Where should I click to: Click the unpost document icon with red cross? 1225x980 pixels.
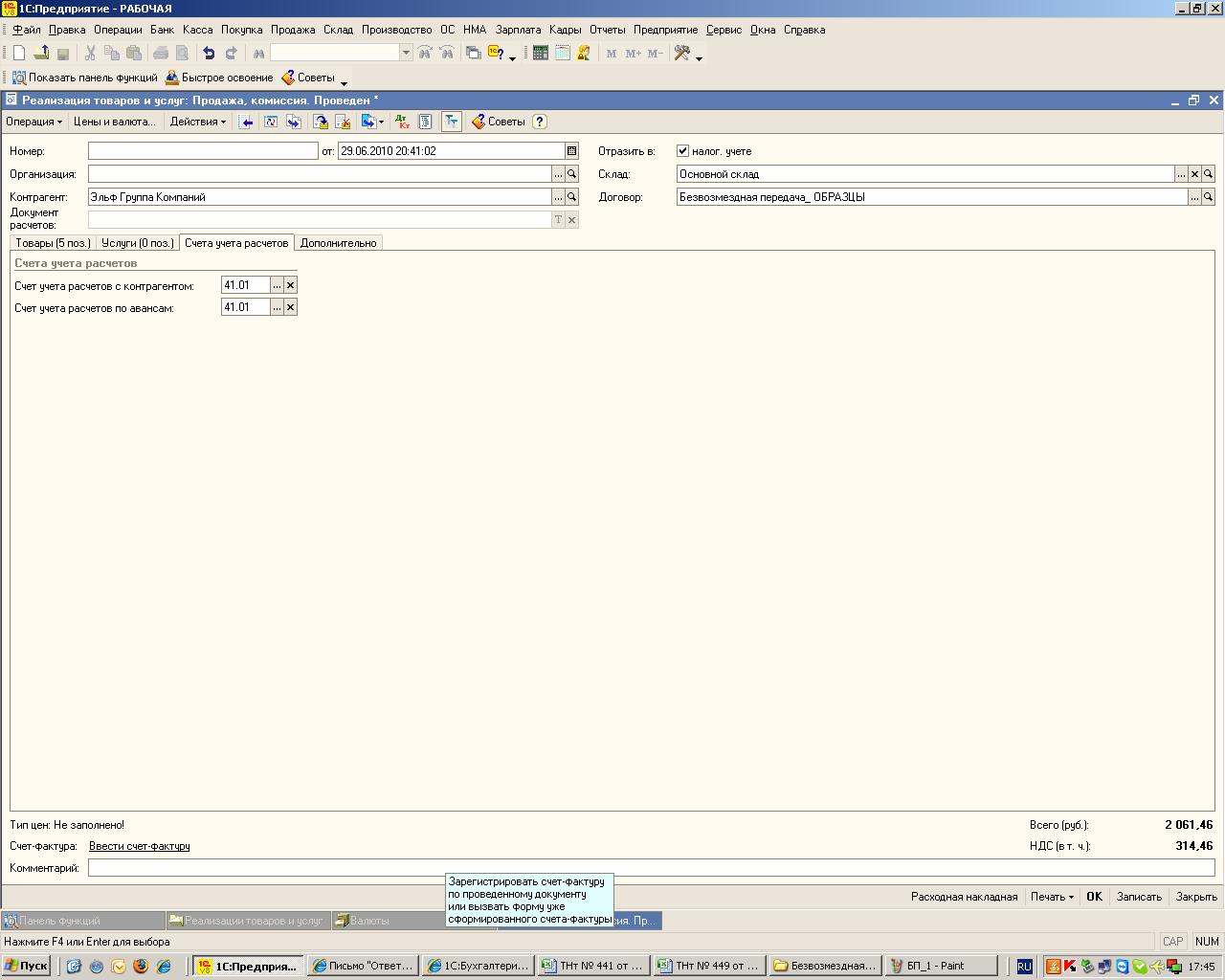(342, 122)
